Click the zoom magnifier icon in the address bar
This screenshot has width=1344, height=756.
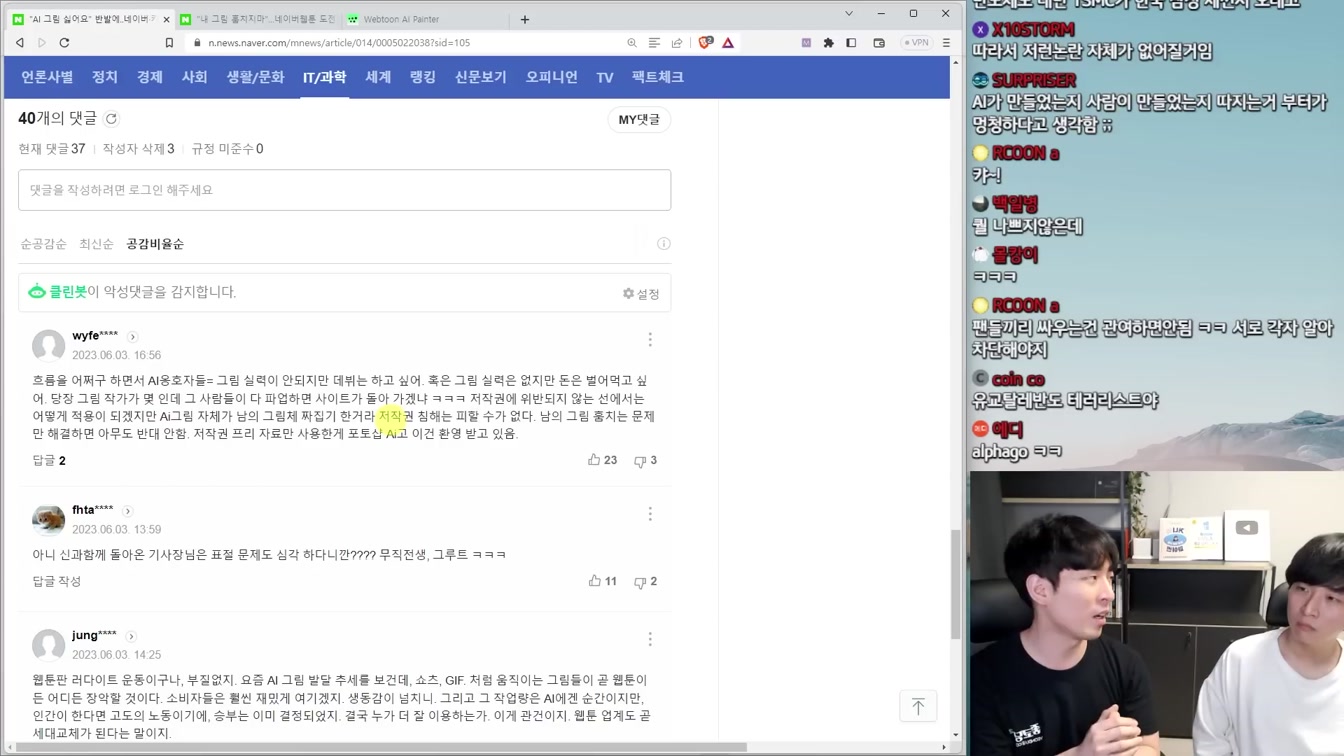tap(632, 43)
